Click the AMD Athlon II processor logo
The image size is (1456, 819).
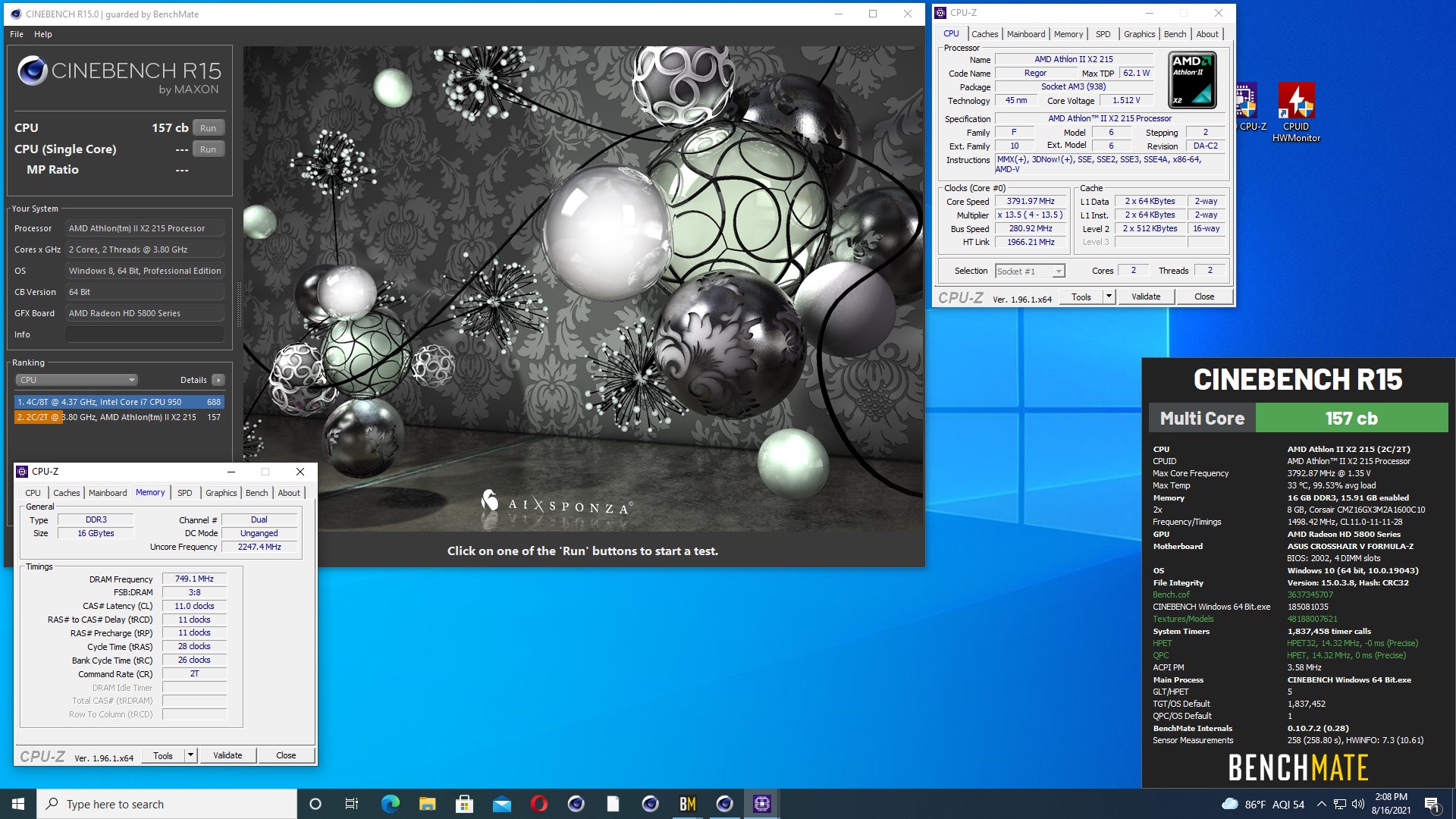tap(1192, 80)
